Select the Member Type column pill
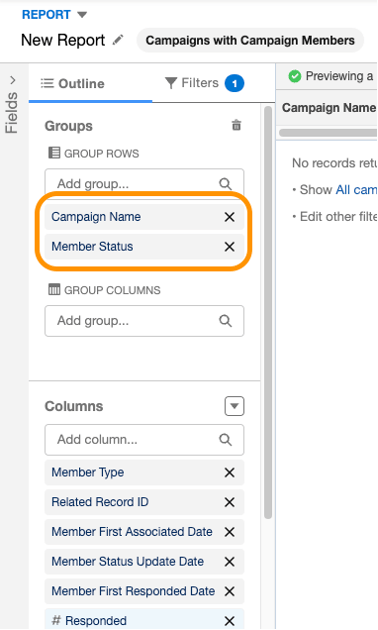Image resolution: width=378 pixels, height=630 pixels. [x=144, y=472]
